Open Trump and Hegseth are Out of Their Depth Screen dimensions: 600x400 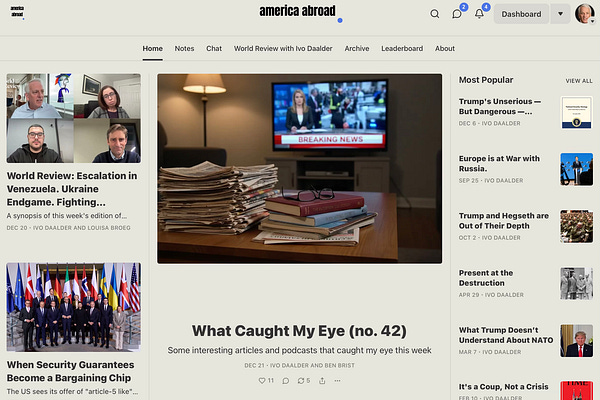click(x=504, y=220)
